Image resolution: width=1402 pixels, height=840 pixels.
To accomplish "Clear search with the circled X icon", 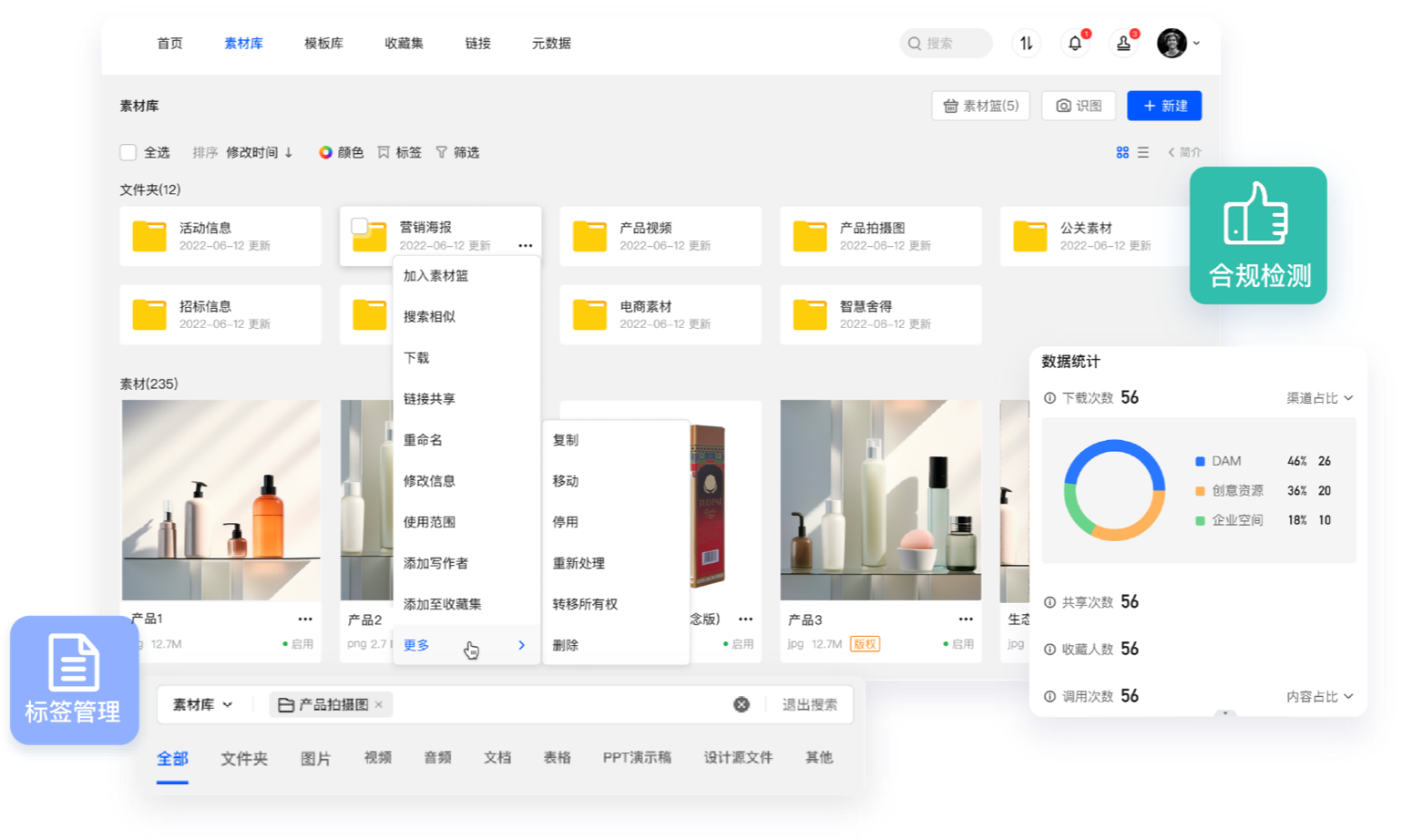I will 742,704.
